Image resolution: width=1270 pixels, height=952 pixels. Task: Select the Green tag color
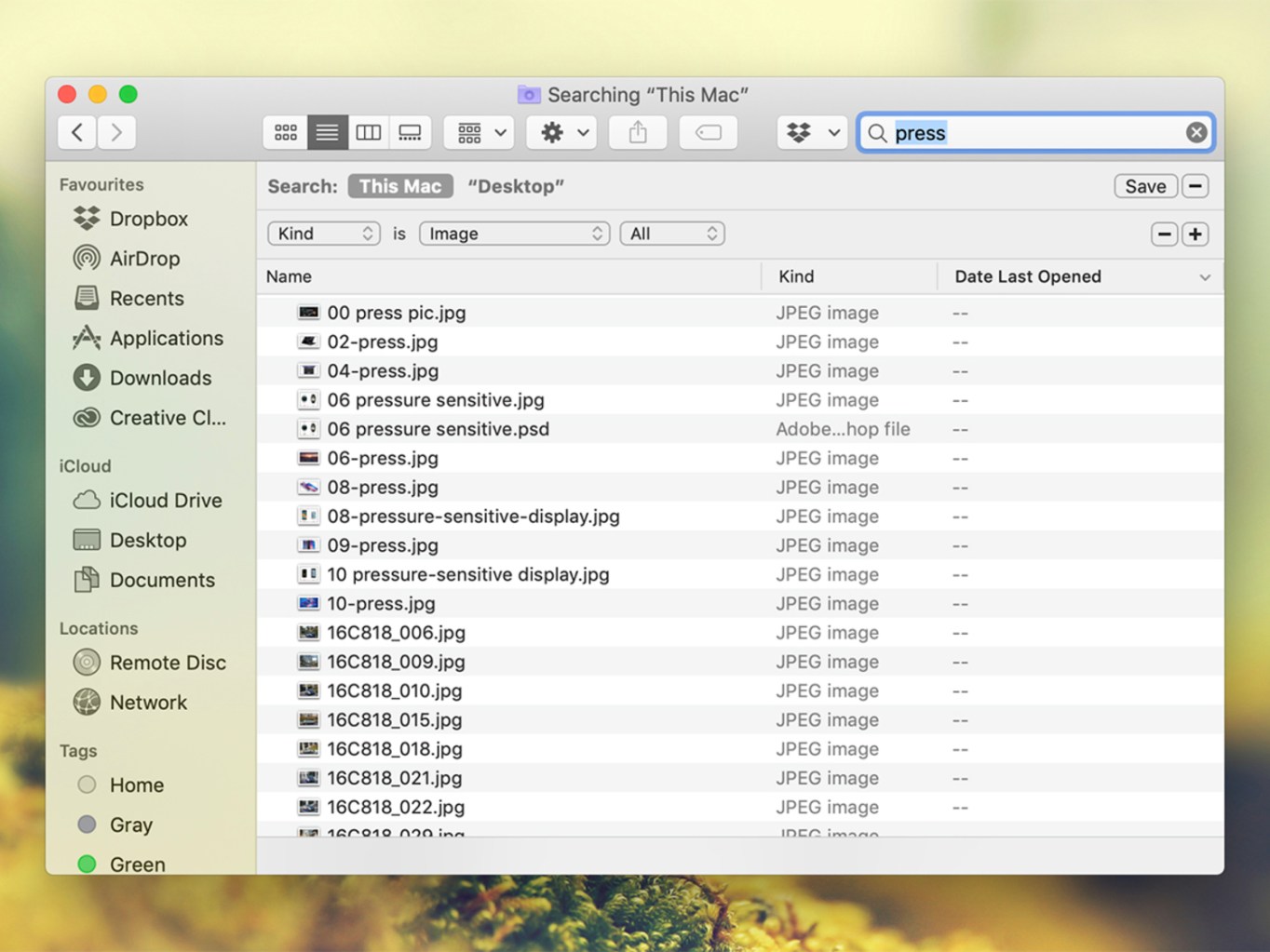point(87,864)
